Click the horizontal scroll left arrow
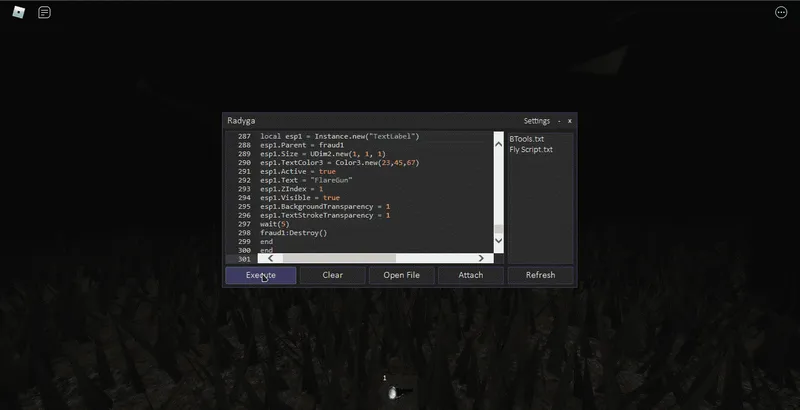800x410 pixels. pos(271,258)
